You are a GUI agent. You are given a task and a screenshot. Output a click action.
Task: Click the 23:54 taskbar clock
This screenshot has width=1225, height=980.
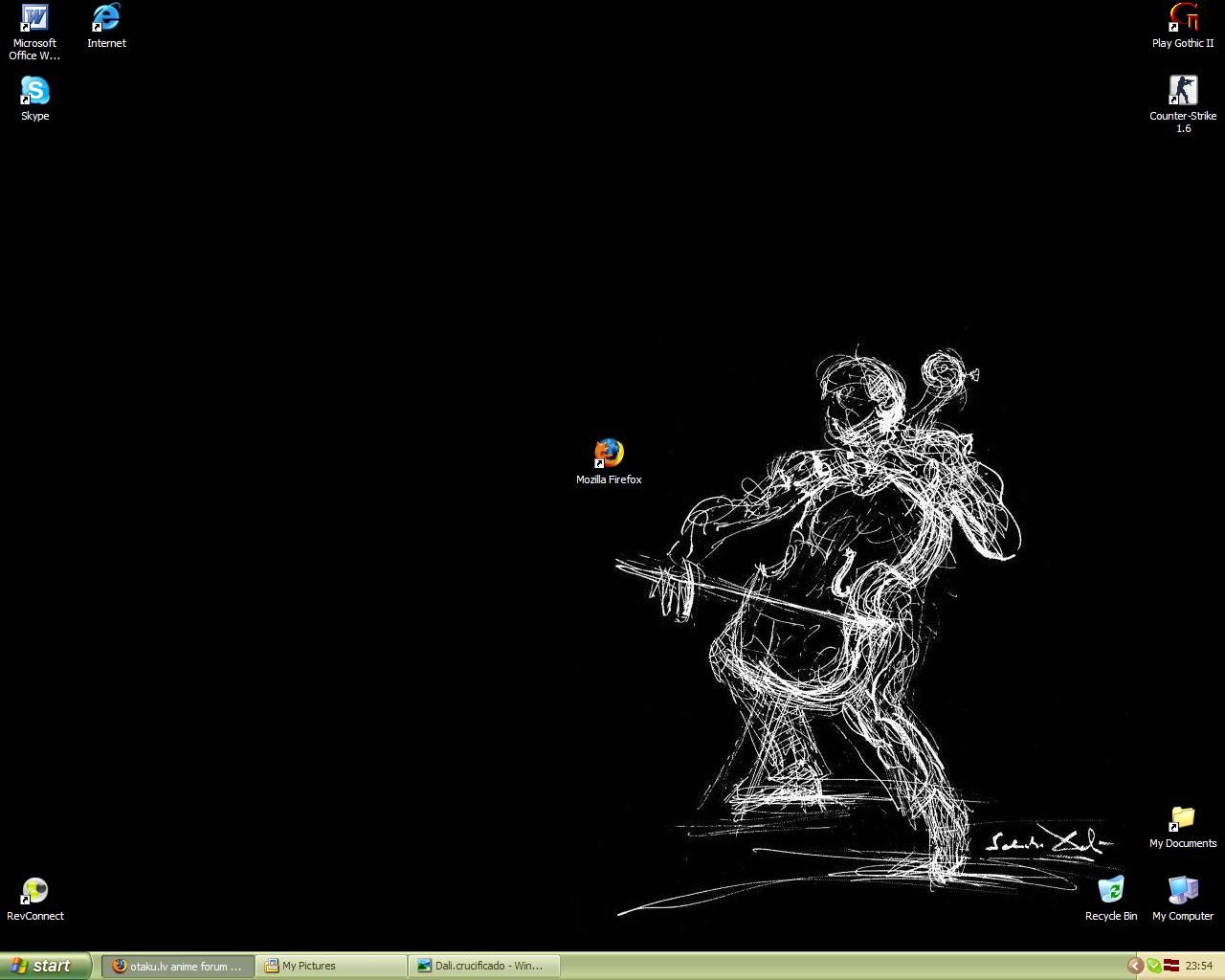point(1199,967)
